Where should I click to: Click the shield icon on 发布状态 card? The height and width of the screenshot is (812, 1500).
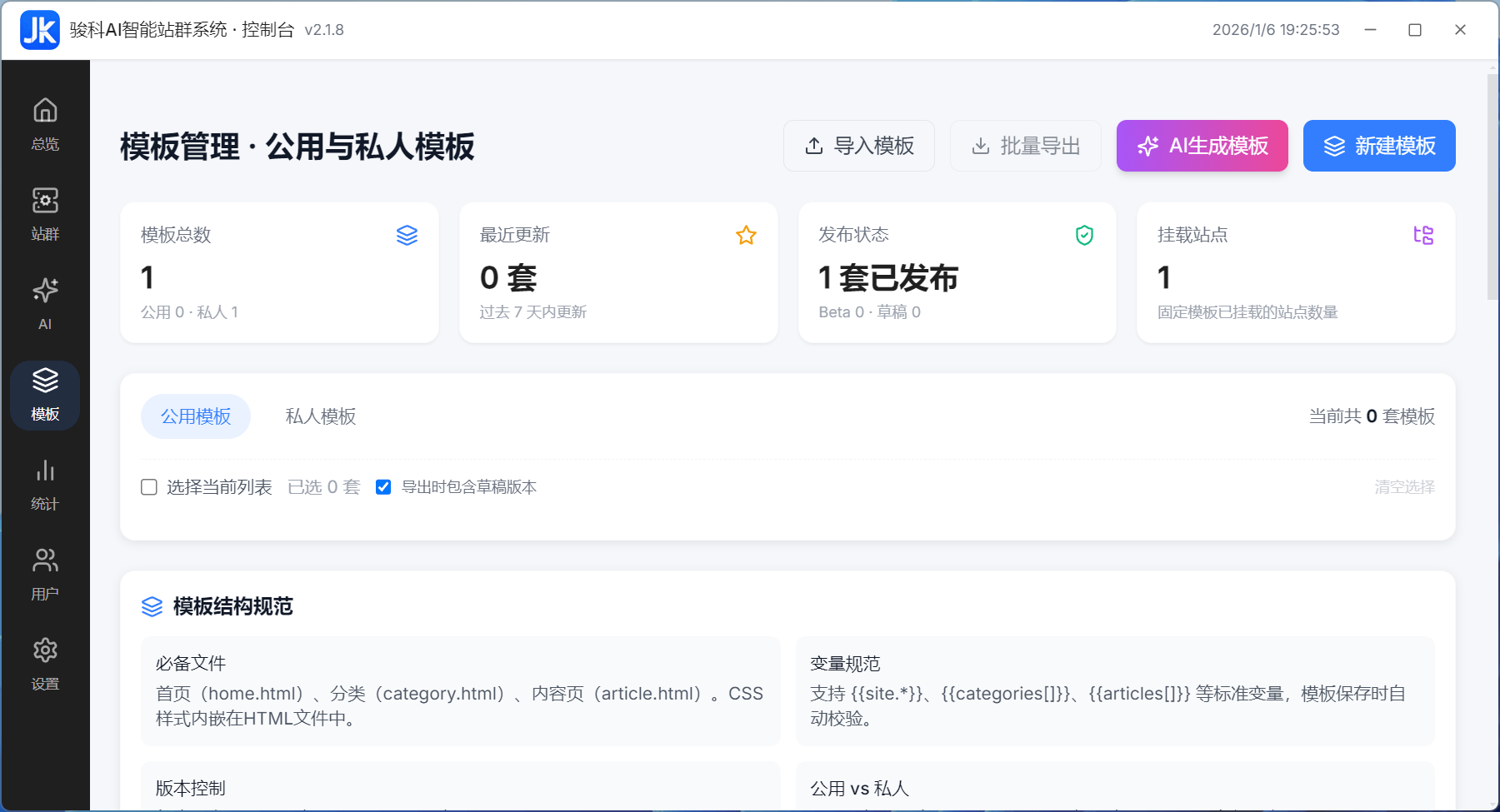tap(1084, 235)
